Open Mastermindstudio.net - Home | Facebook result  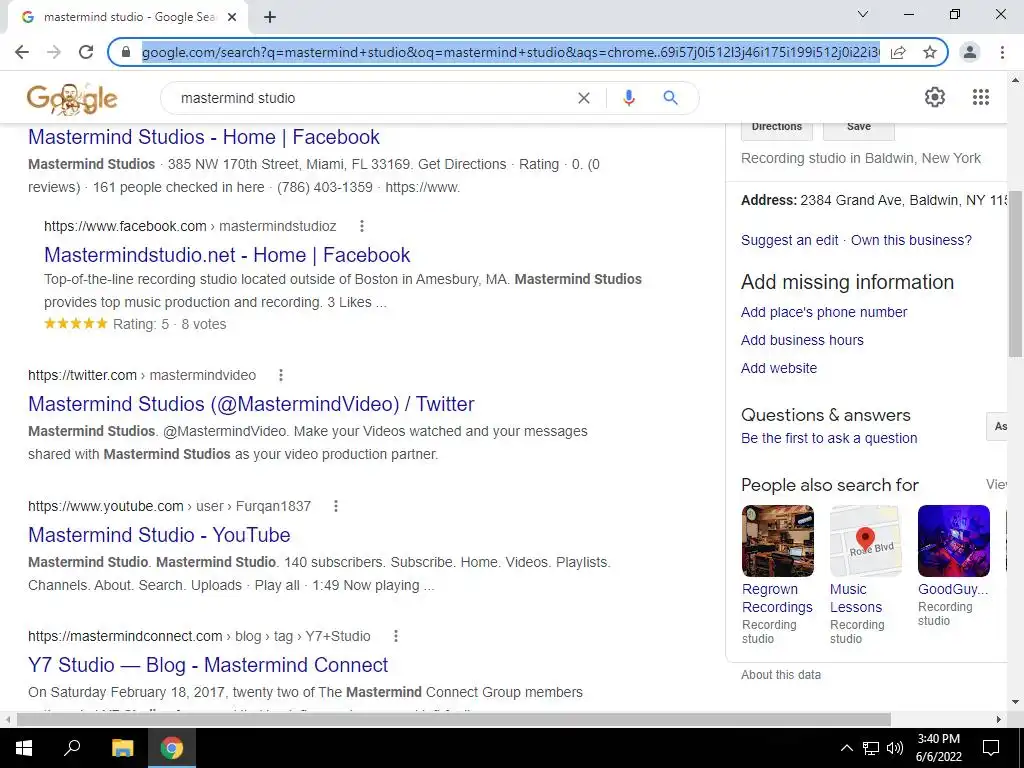tap(227, 255)
